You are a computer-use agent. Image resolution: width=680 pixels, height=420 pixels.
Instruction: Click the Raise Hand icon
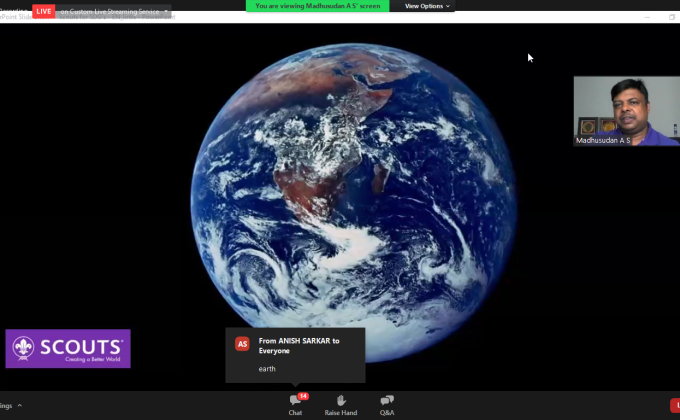tap(341, 400)
